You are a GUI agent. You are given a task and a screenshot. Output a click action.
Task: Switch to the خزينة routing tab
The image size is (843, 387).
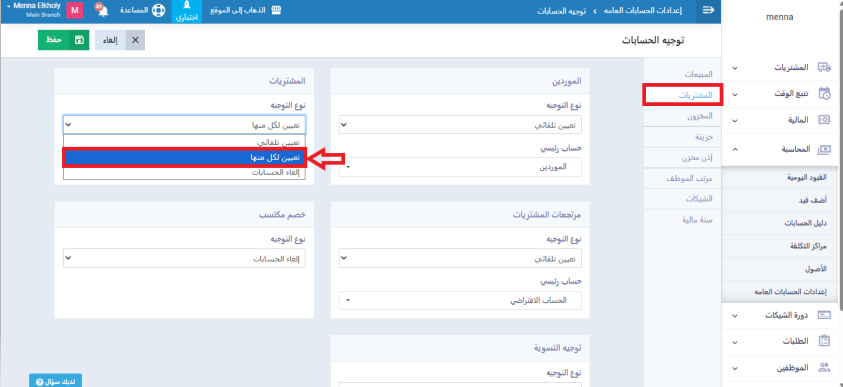click(682, 137)
